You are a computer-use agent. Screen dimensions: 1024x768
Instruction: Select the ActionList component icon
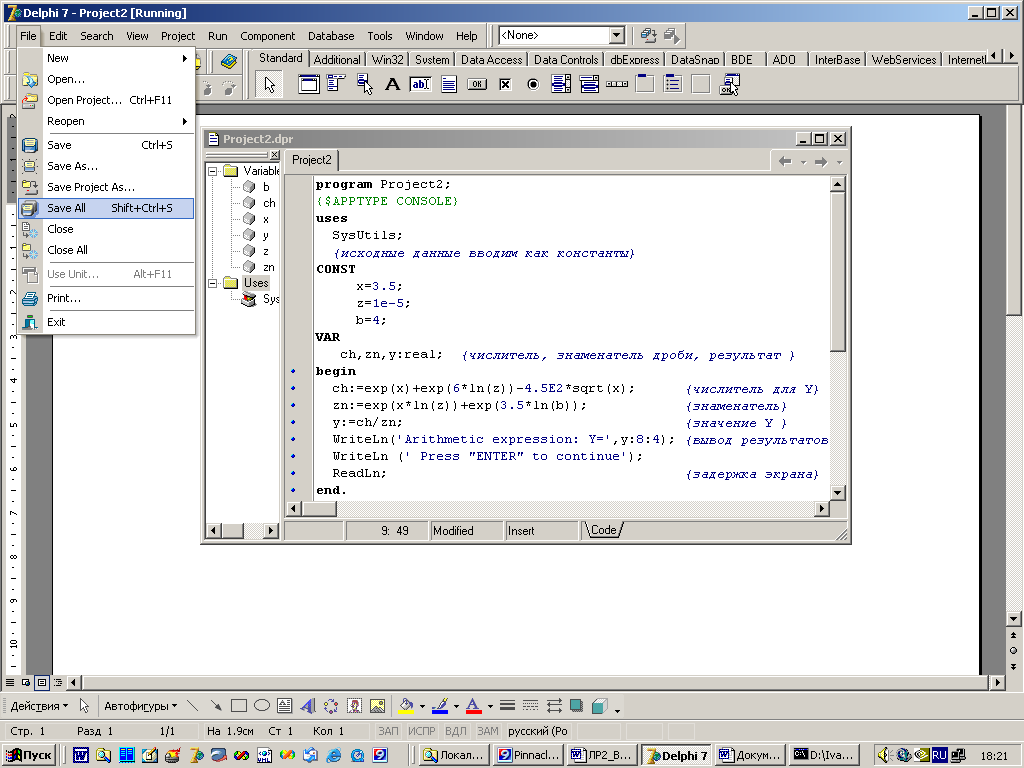point(729,84)
